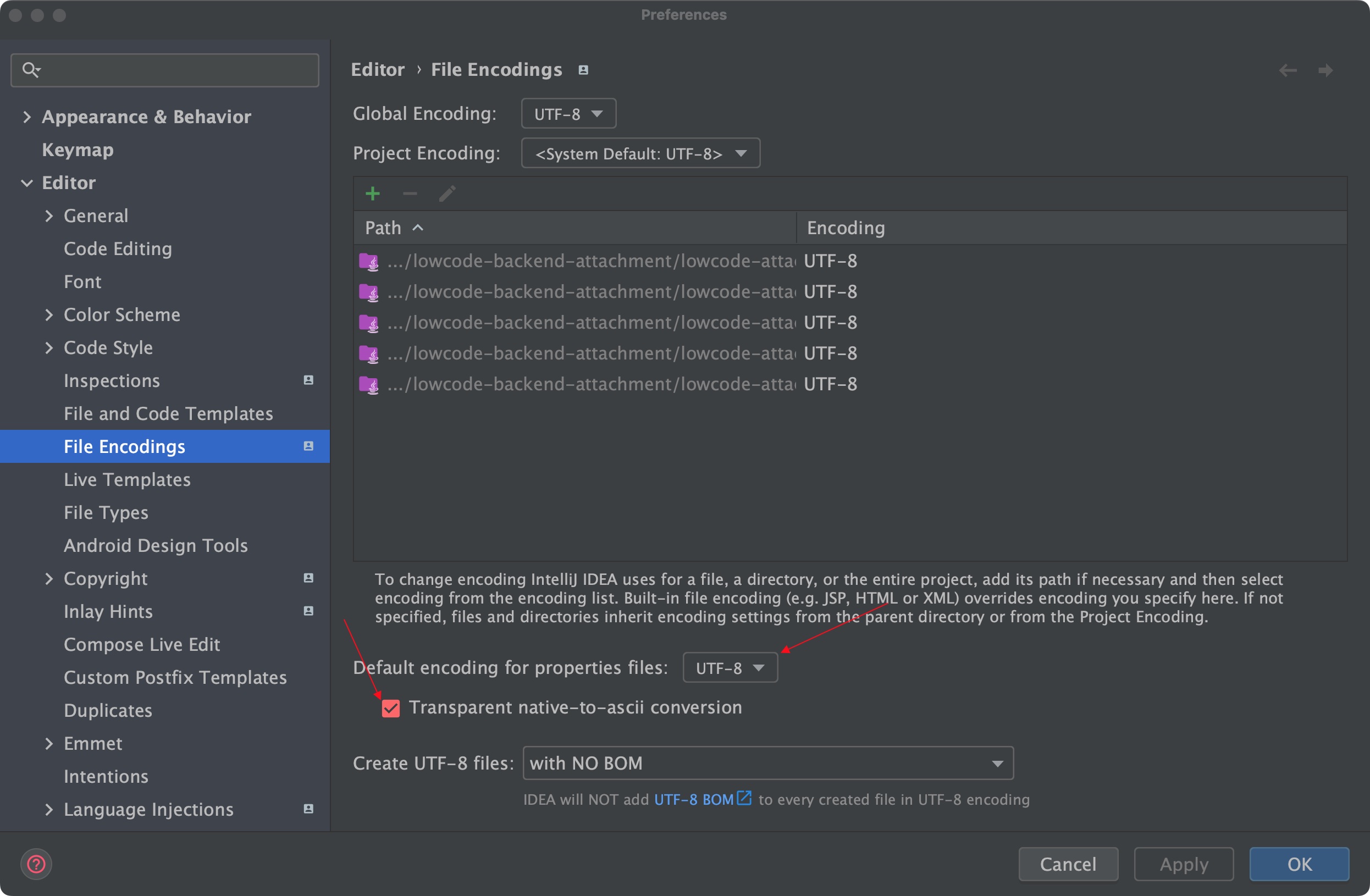The width and height of the screenshot is (1370, 896).
Task: Click the back navigation arrow
Action: [1288, 70]
